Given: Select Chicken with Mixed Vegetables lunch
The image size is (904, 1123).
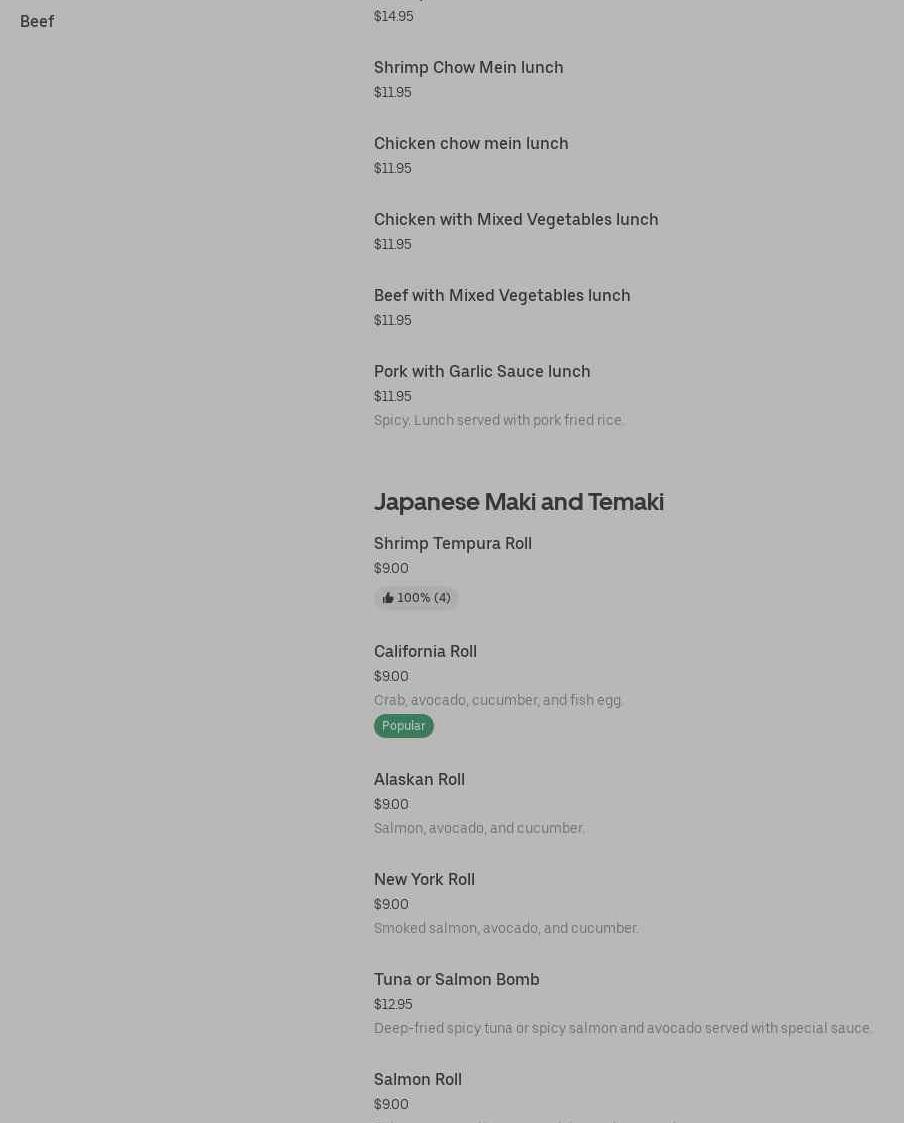Looking at the screenshot, I should point(515,219).
